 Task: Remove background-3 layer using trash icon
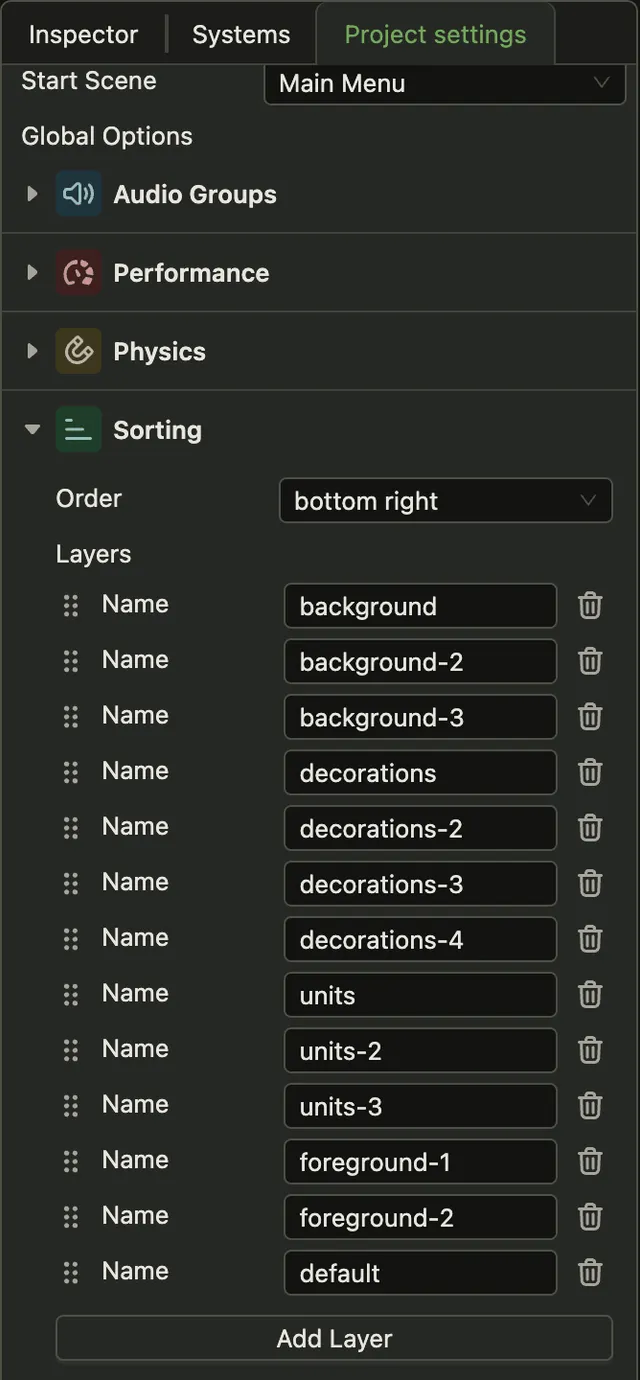(x=590, y=717)
